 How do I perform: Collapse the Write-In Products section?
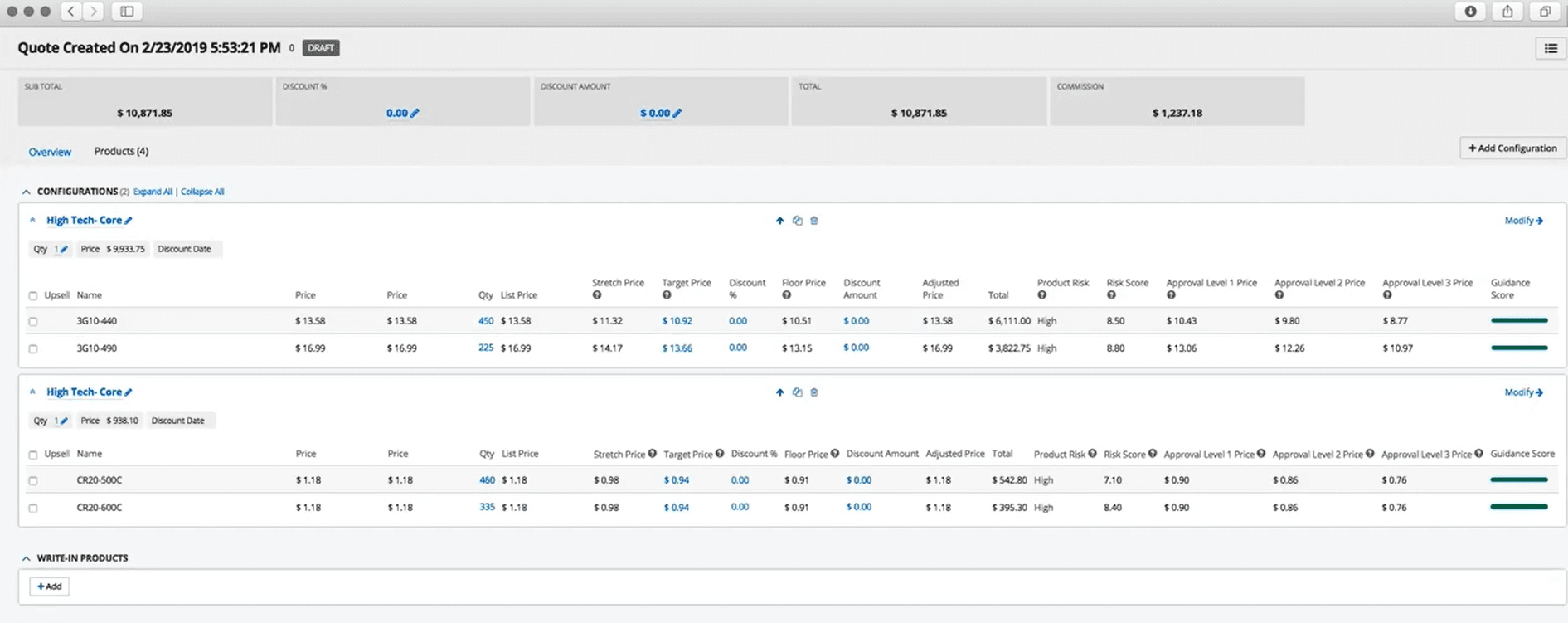click(x=27, y=559)
